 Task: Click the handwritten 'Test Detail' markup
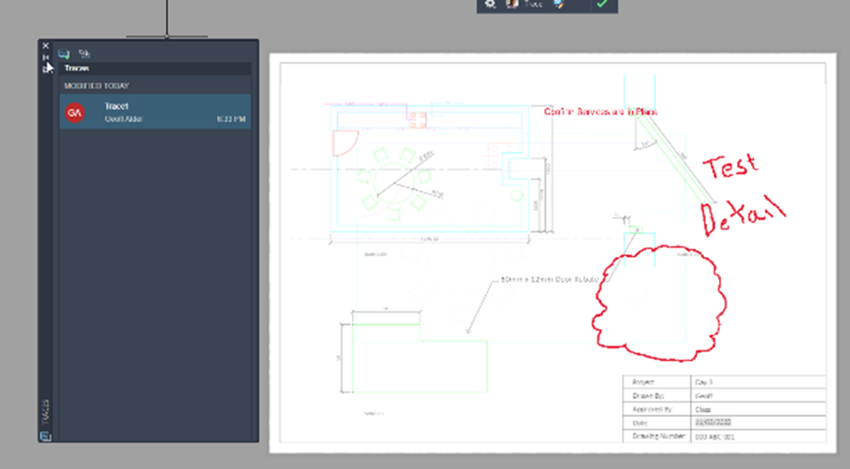coord(743,194)
